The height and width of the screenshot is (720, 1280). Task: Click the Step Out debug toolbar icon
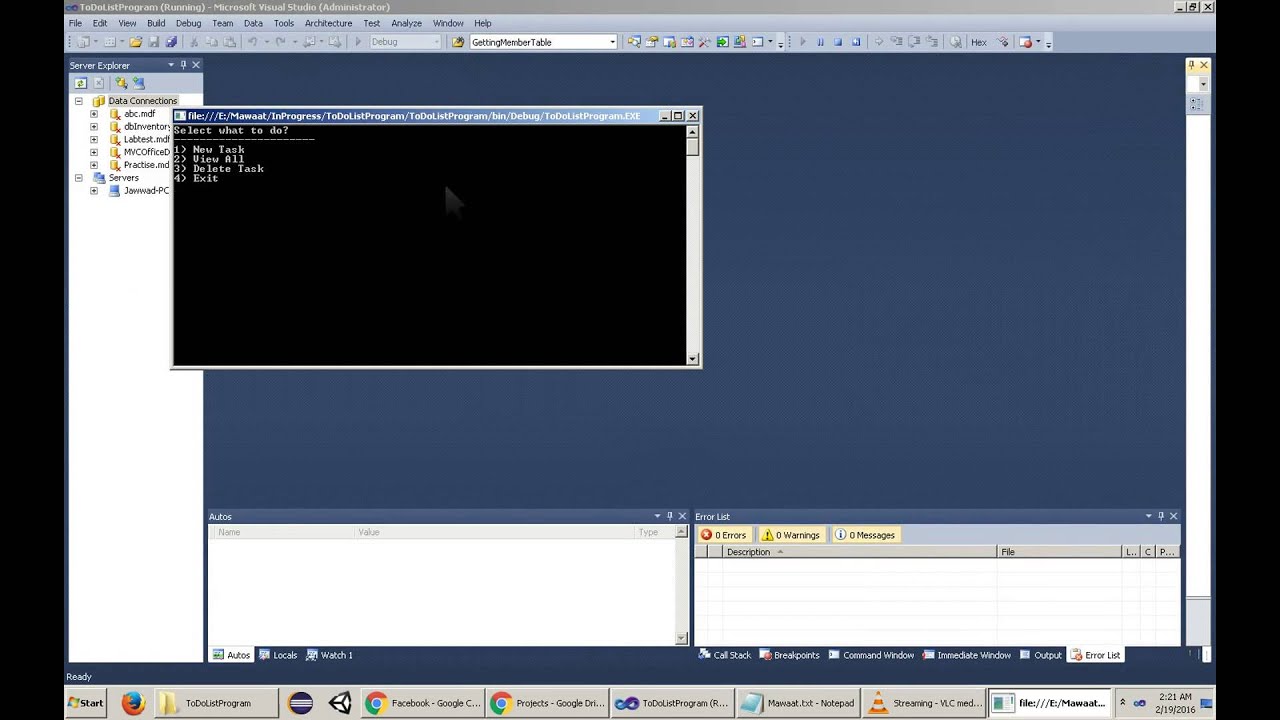(932, 42)
